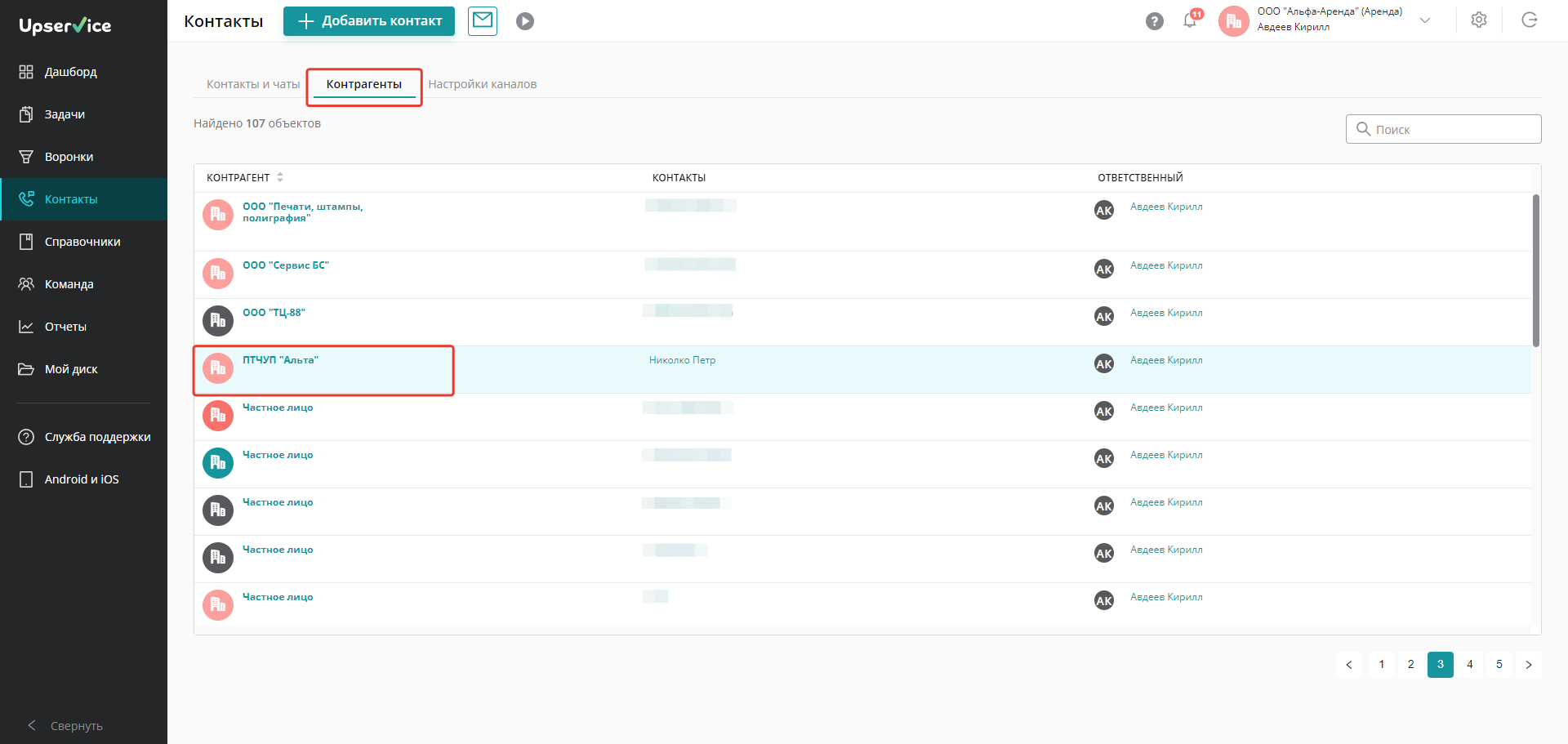Open ООО "Сервис БС" contractor

click(286, 265)
